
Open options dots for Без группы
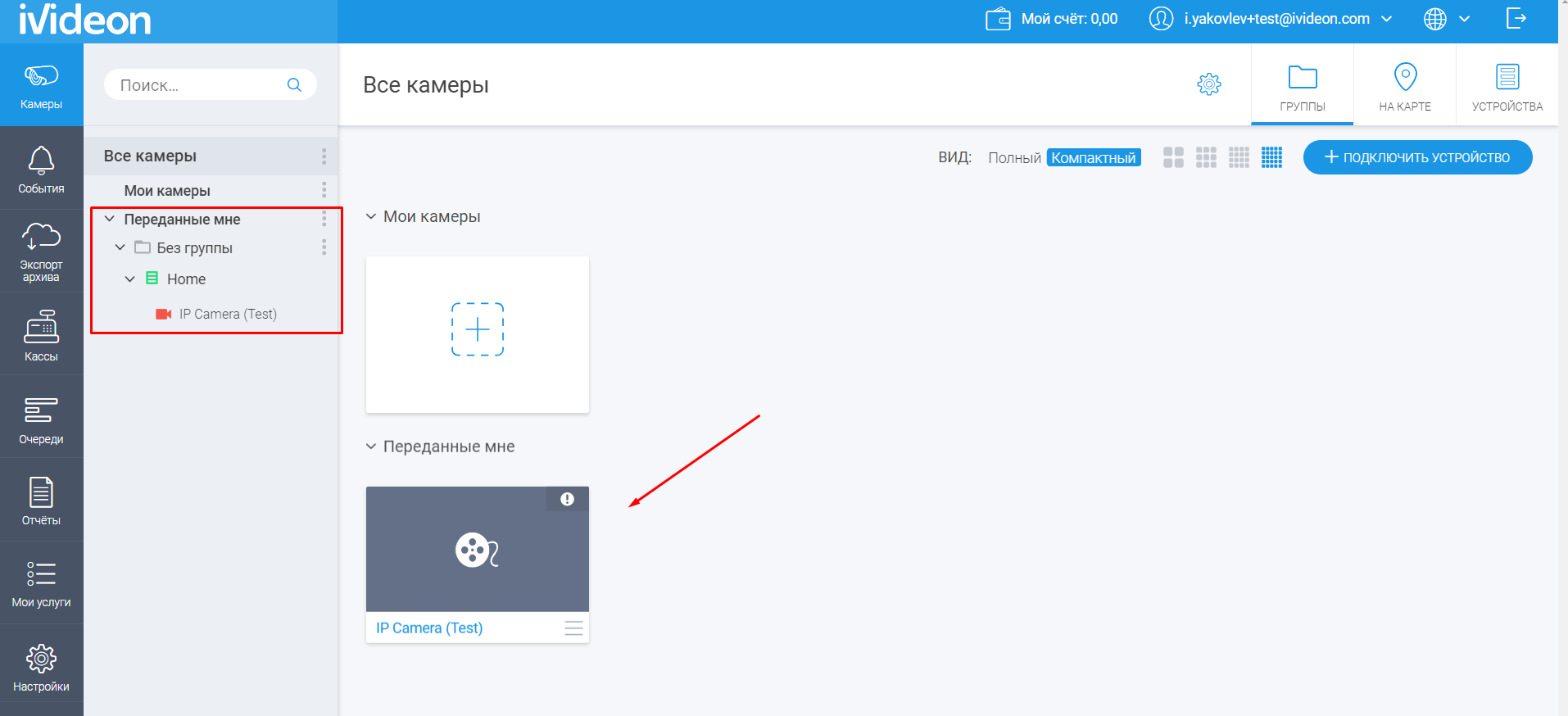point(324,247)
